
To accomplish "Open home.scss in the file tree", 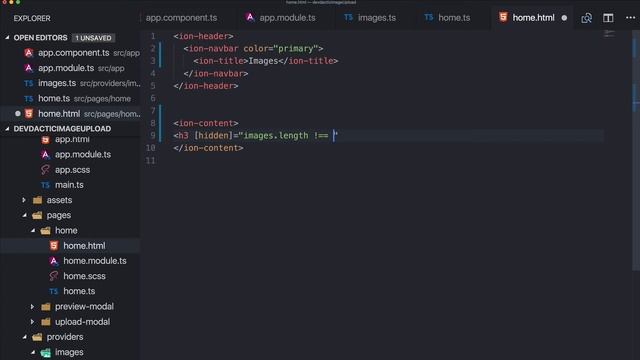I will coord(84,276).
